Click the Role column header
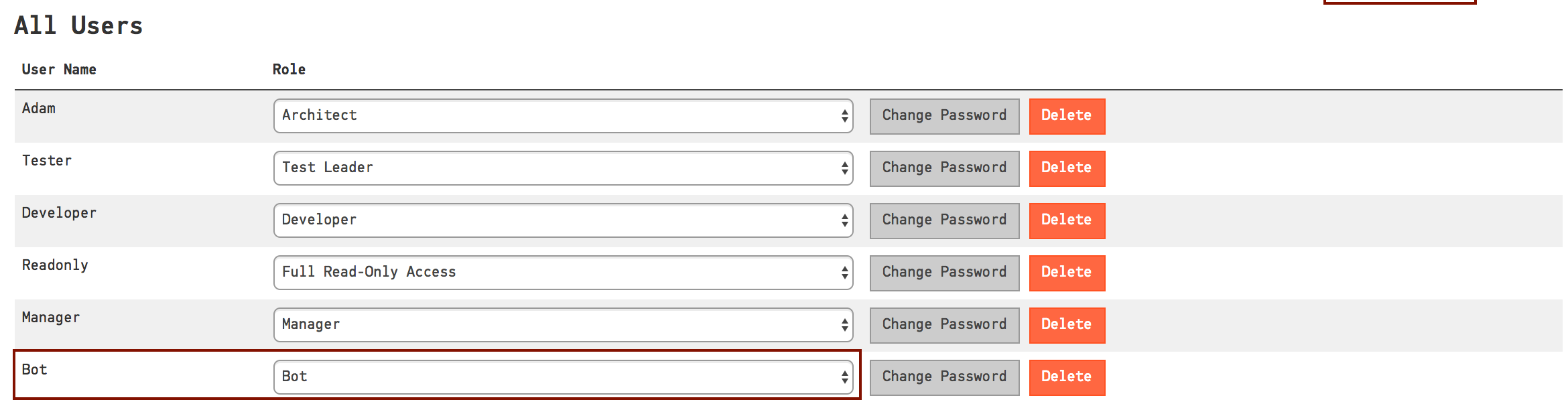Viewport: 1568px width, 412px height. click(x=289, y=69)
